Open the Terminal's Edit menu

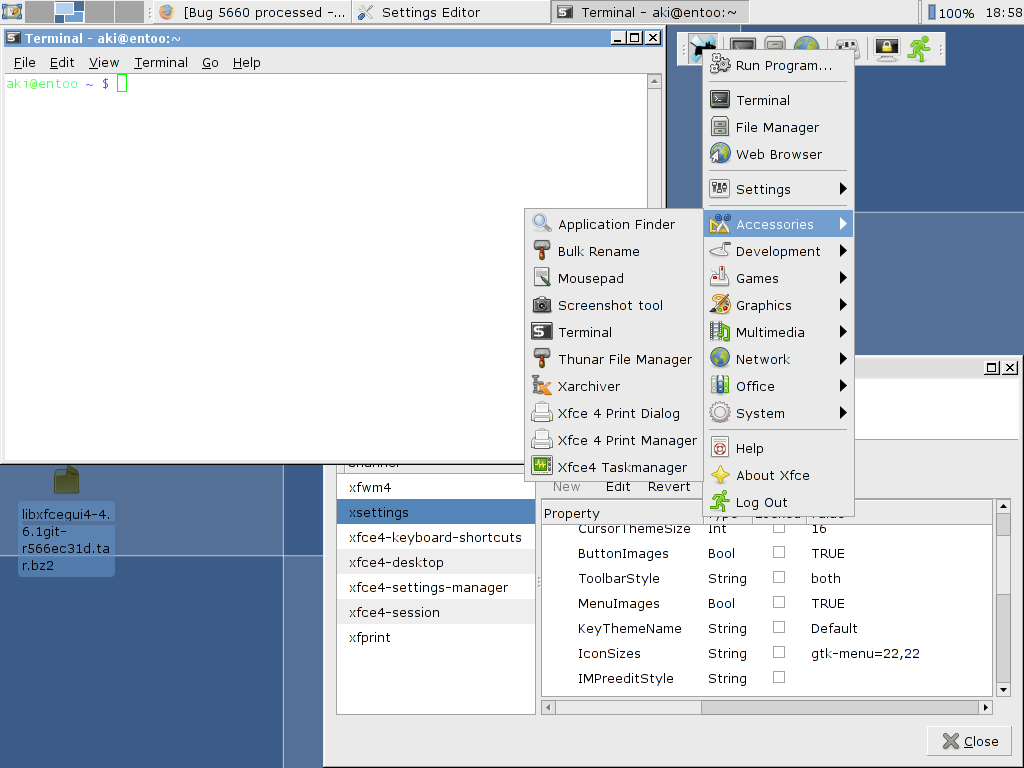62,62
